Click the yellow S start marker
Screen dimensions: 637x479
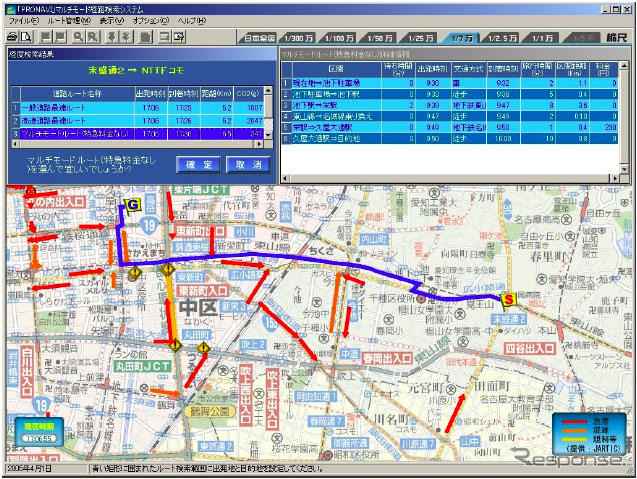508,298
